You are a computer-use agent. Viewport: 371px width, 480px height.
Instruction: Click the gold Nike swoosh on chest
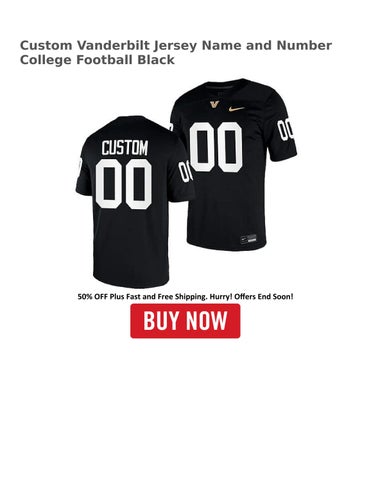(x=237, y=108)
